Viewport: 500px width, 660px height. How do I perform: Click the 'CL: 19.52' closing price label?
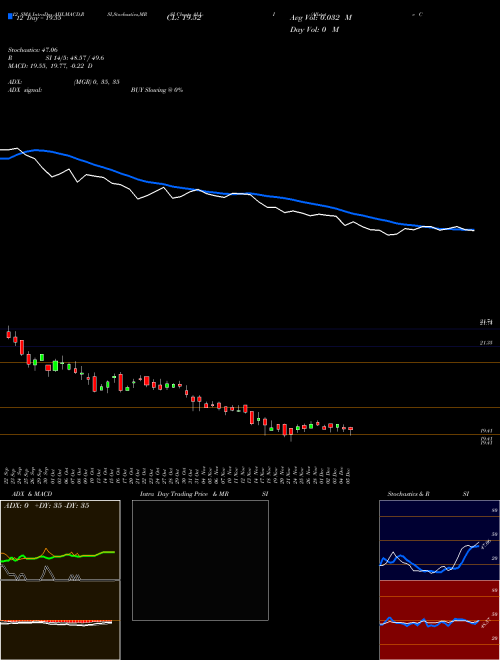(184, 18)
